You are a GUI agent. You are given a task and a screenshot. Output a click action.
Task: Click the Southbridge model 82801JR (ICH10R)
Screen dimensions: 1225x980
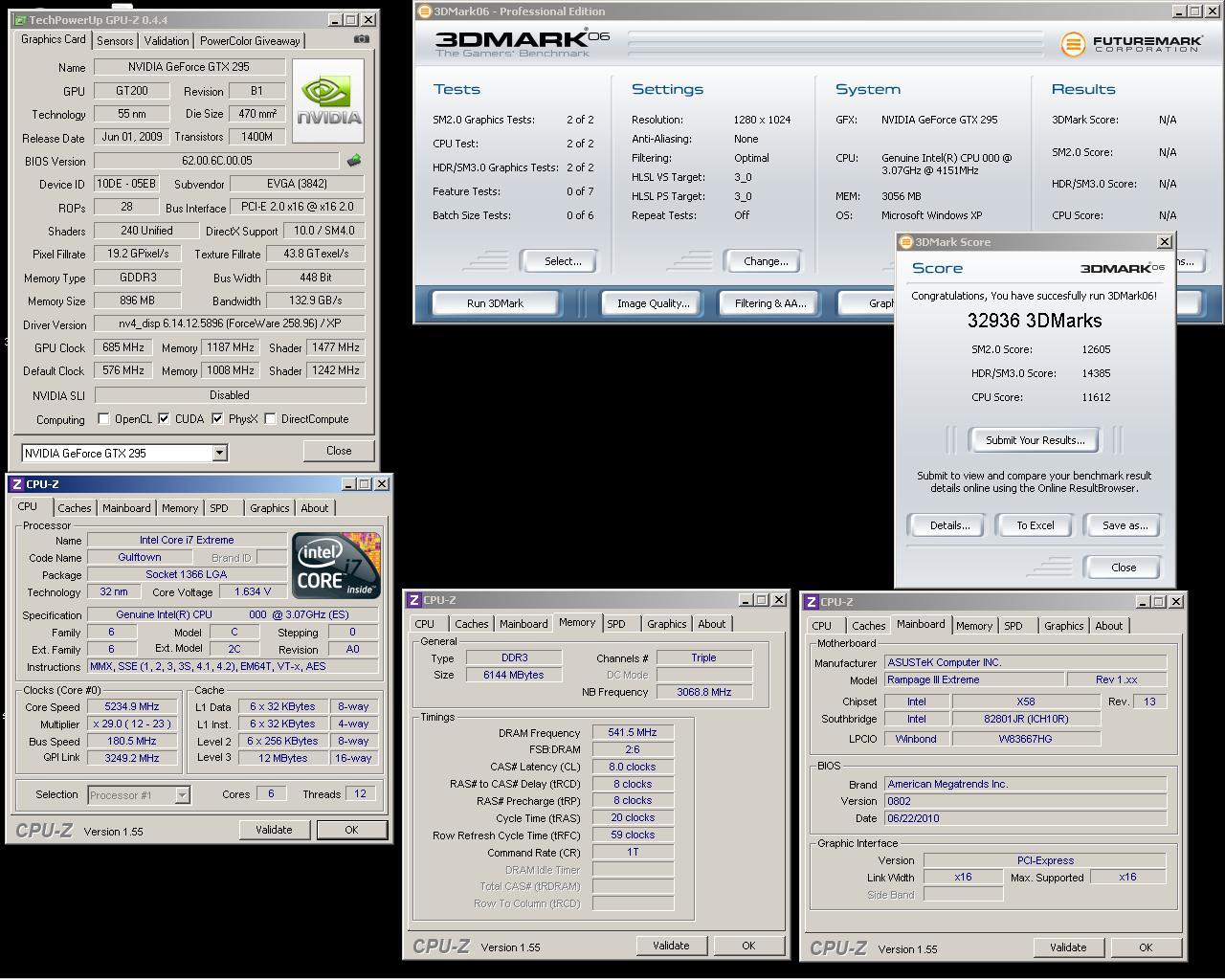pyautogui.click(x=1026, y=719)
